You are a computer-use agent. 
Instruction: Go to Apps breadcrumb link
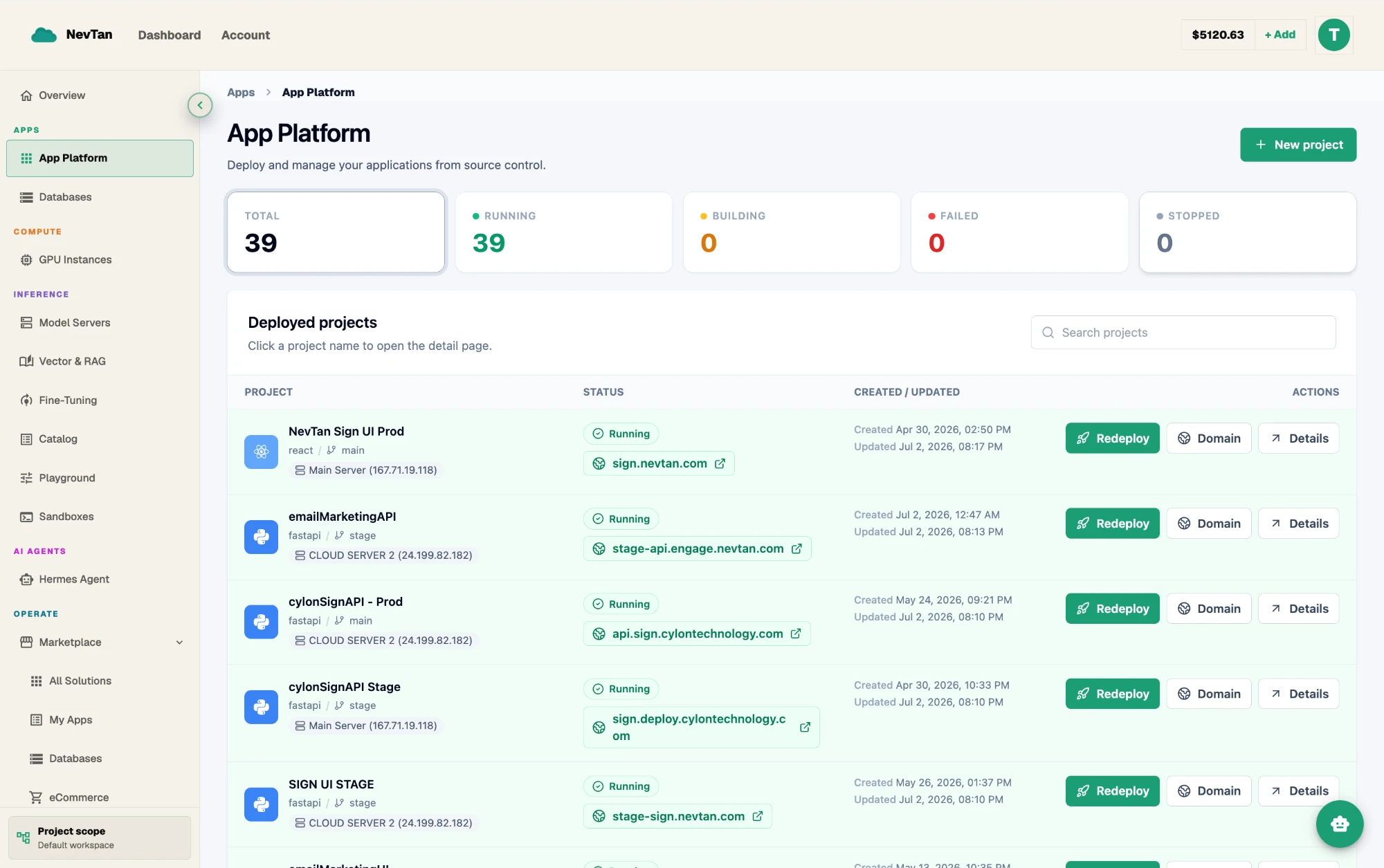pyautogui.click(x=241, y=93)
